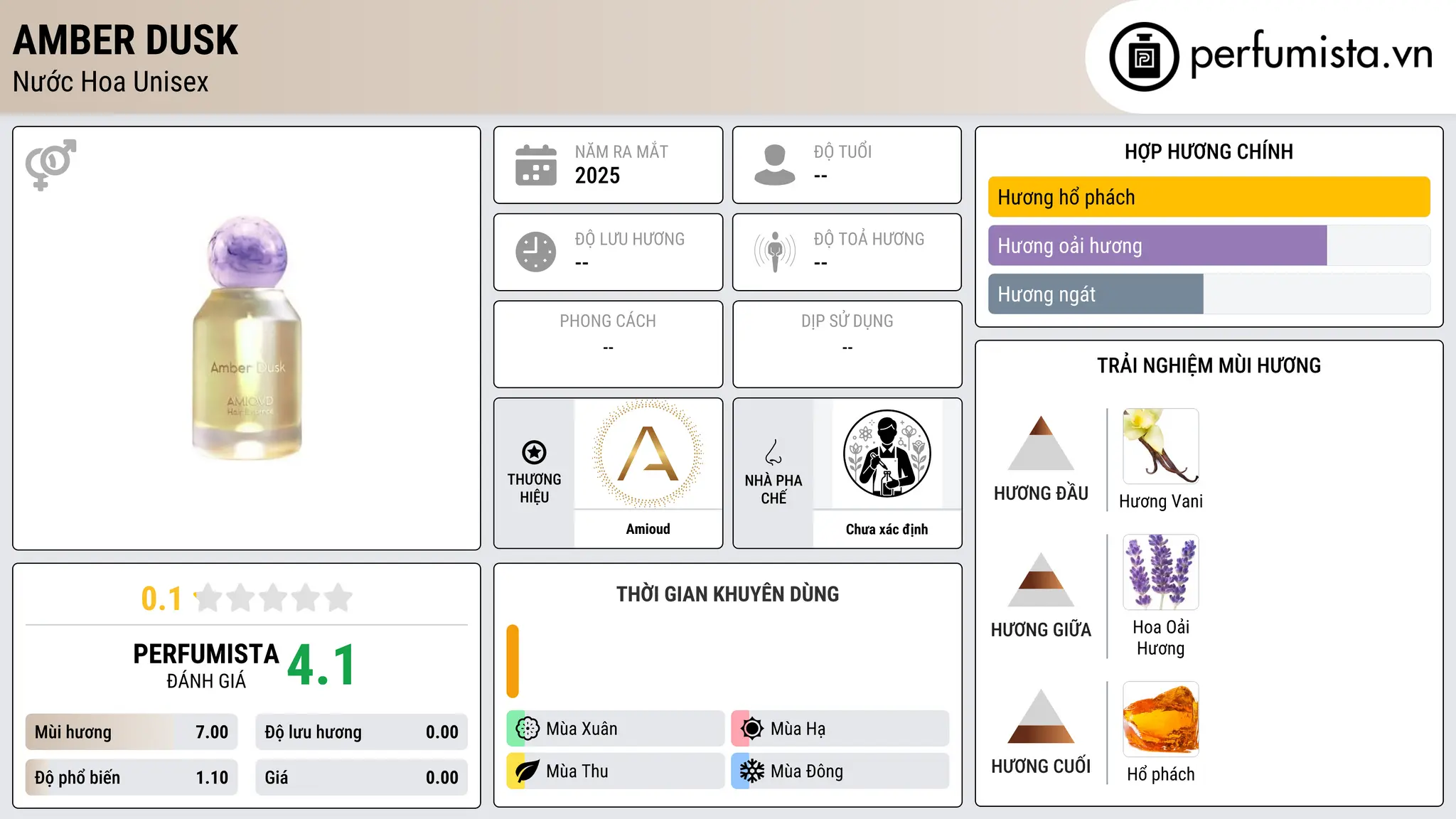Viewport: 1456px width, 819px height.
Task: Click the spring flower icon
Action: point(528,729)
